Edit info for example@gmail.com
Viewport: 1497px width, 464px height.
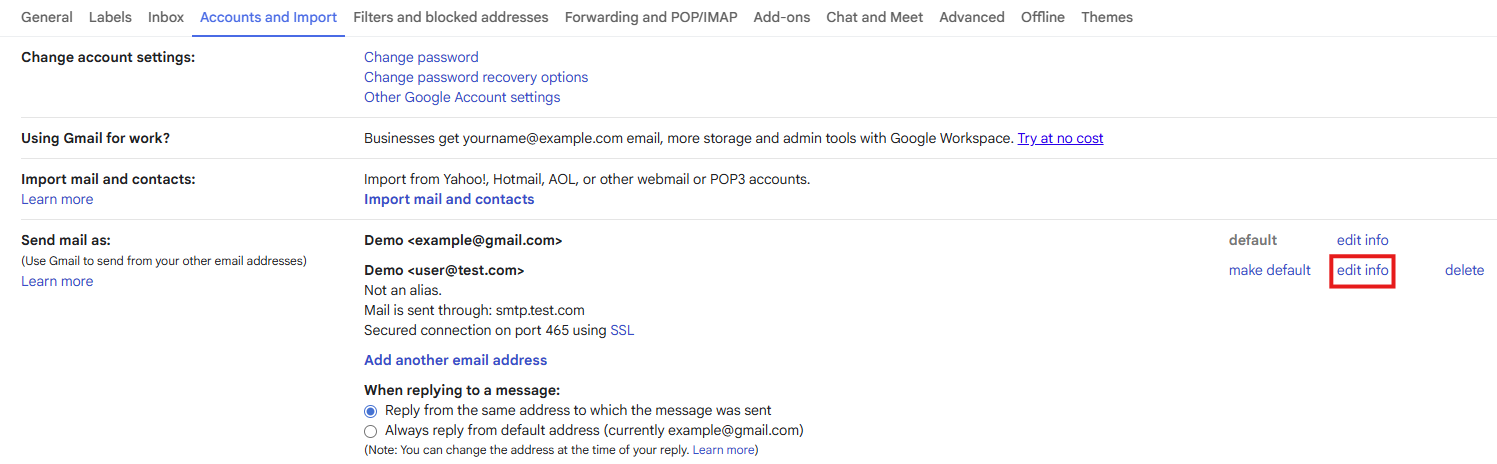[x=1362, y=240]
